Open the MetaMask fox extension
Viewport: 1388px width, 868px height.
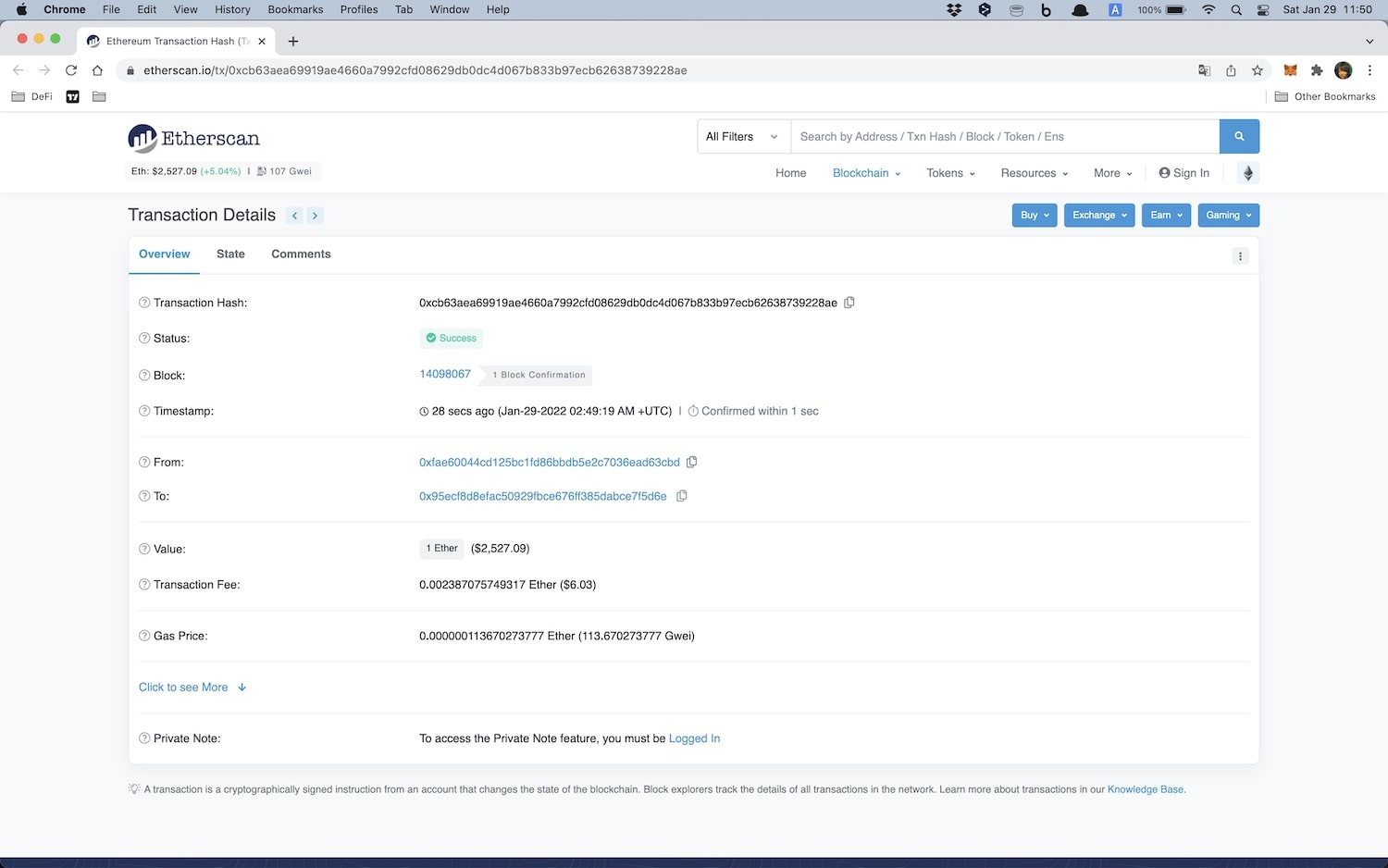(x=1290, y=70)
